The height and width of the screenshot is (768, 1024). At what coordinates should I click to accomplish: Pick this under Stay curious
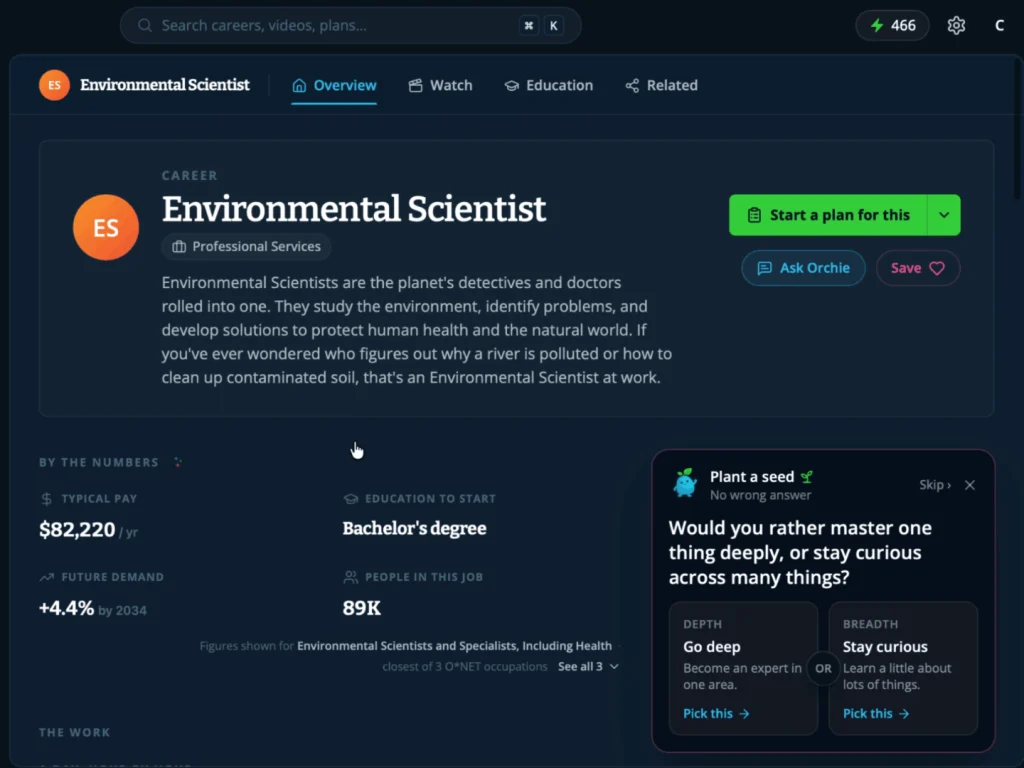(876, 714)
